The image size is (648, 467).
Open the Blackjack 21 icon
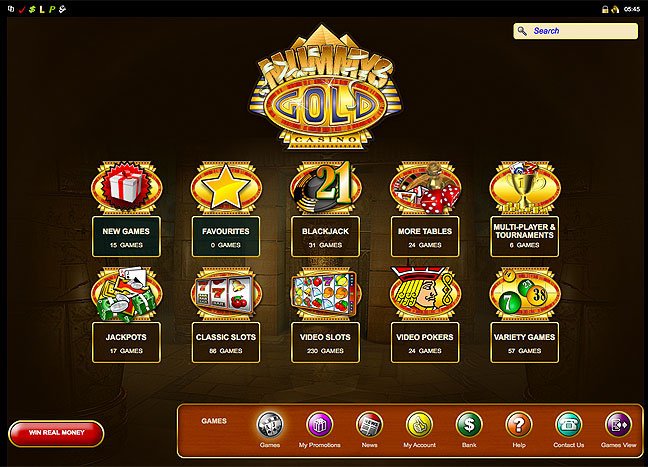[326, 188]
